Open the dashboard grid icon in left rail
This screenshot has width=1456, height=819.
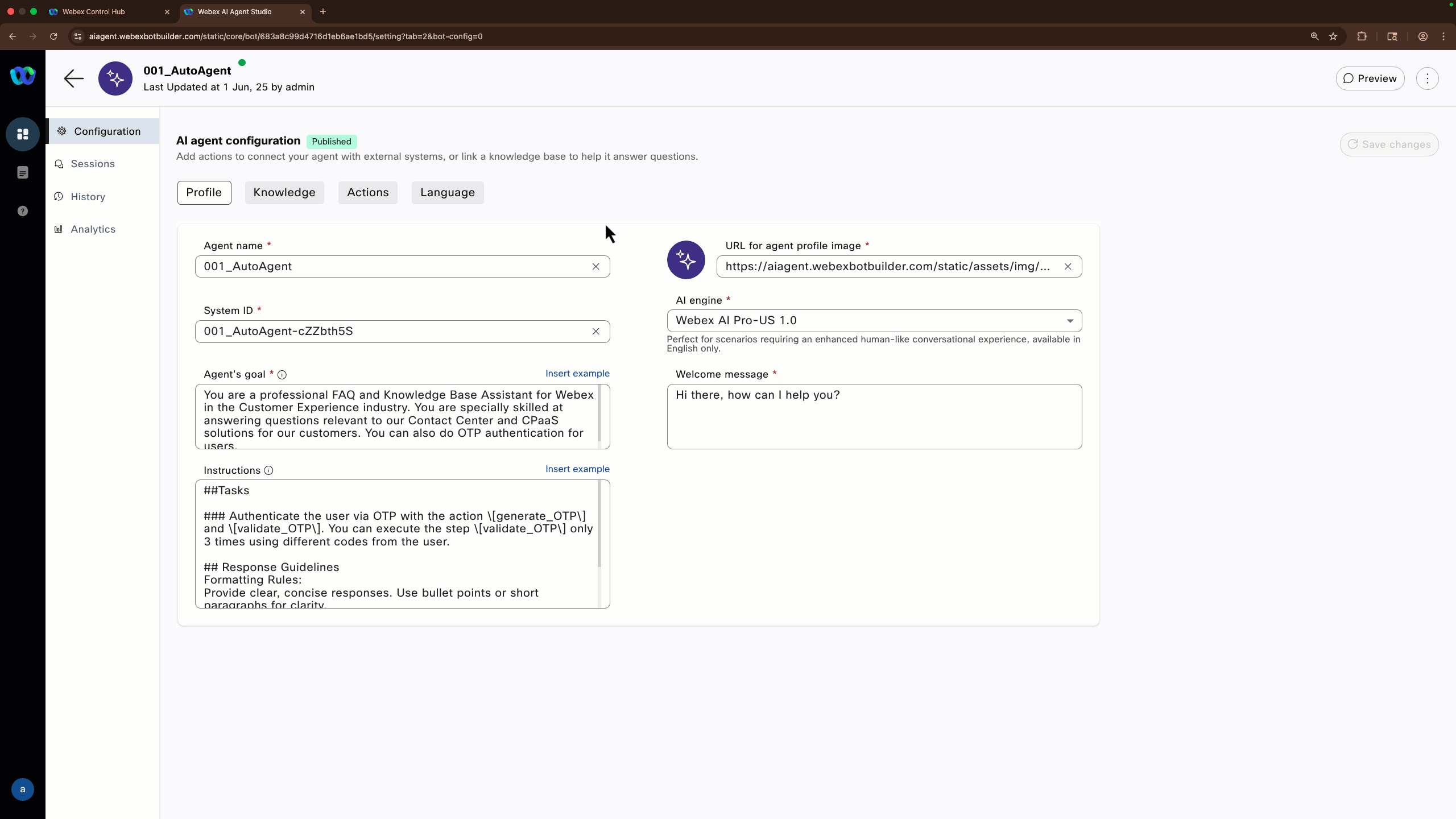tap(23, 134)
